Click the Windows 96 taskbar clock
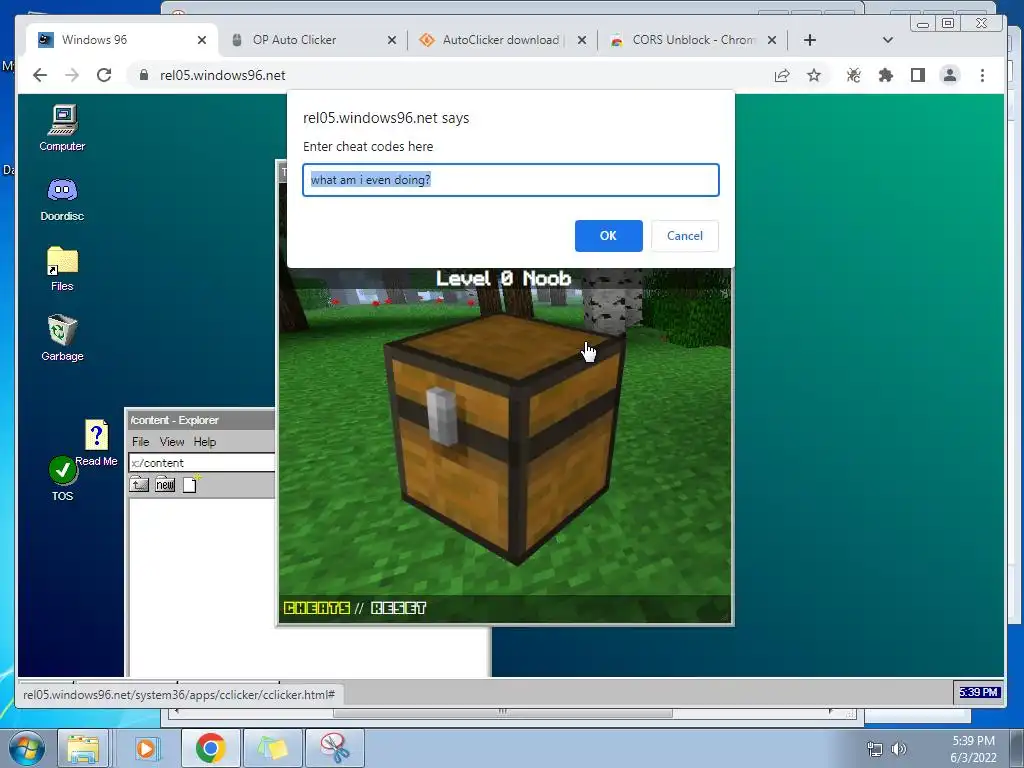The height and width of the screenshot is (768, 1024). click(x=978, y=692)
